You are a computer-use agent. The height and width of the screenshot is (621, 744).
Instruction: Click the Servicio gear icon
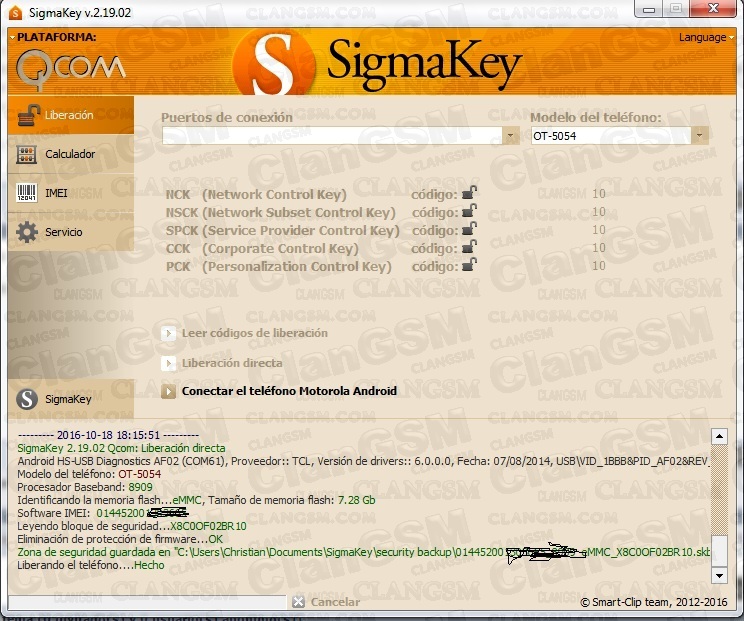pyautogui.click(x=27, y=232)
